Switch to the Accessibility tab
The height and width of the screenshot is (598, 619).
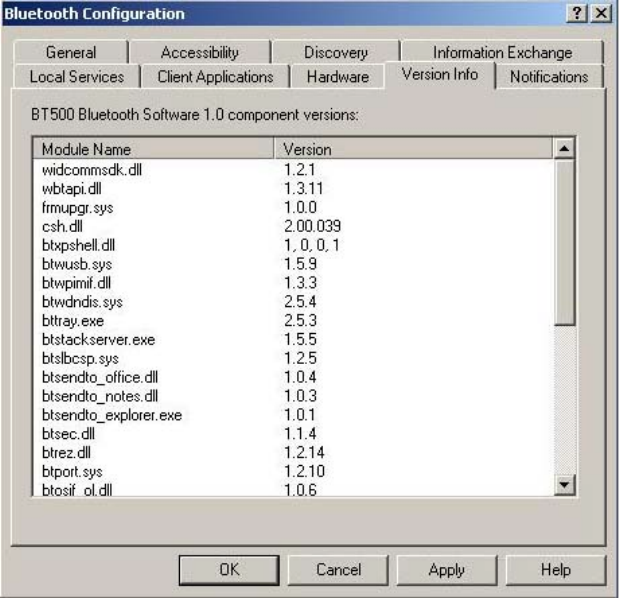pos(200,52)
